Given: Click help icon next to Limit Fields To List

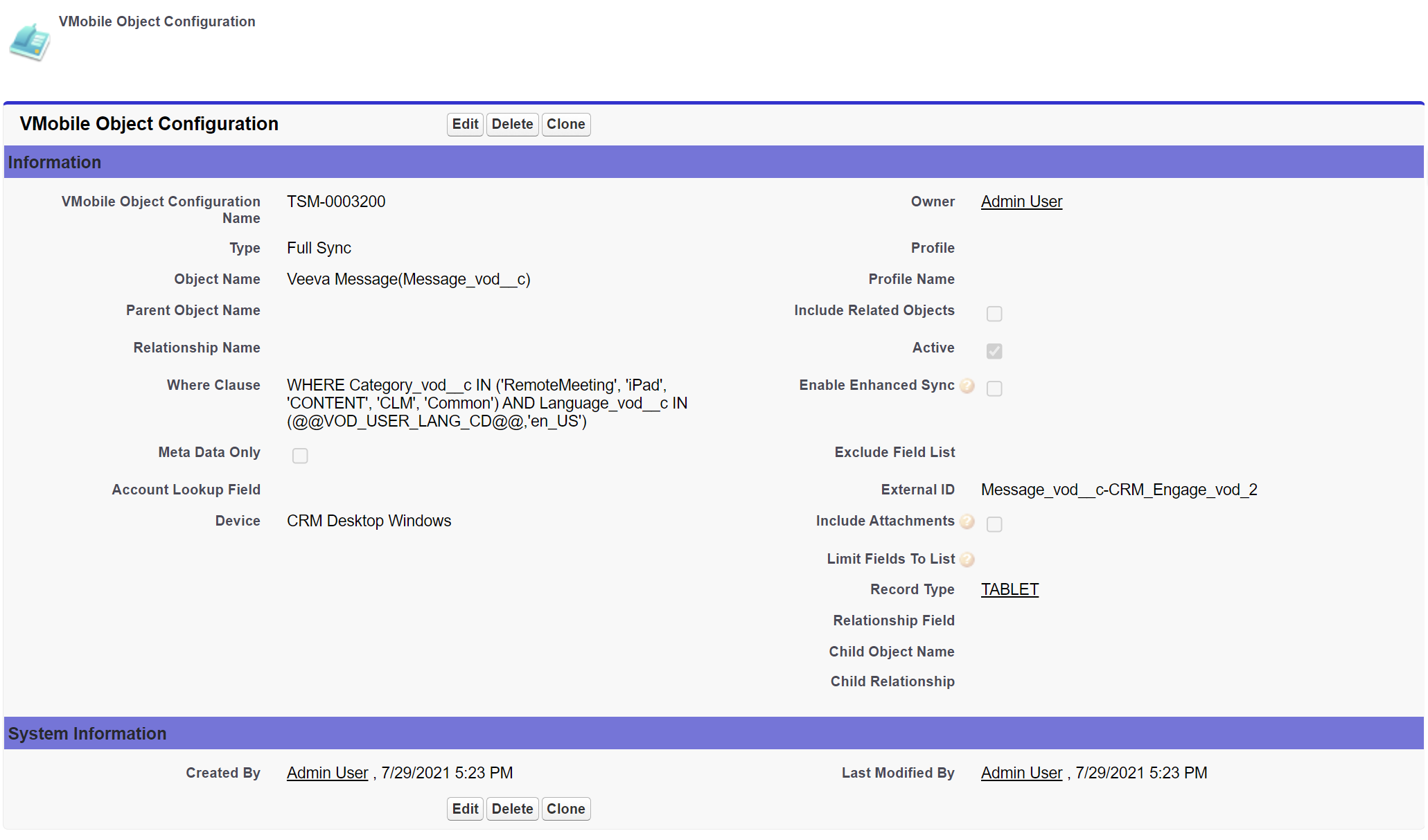Looking at the screenshot, I should [x=967, y=560].
